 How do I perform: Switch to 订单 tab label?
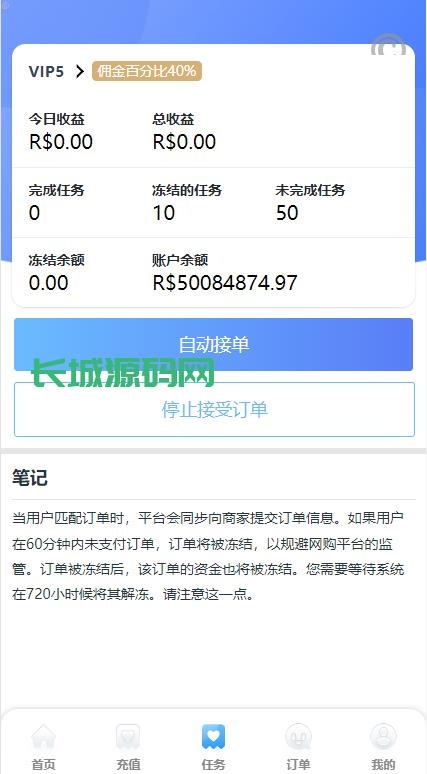click(299, 765)
